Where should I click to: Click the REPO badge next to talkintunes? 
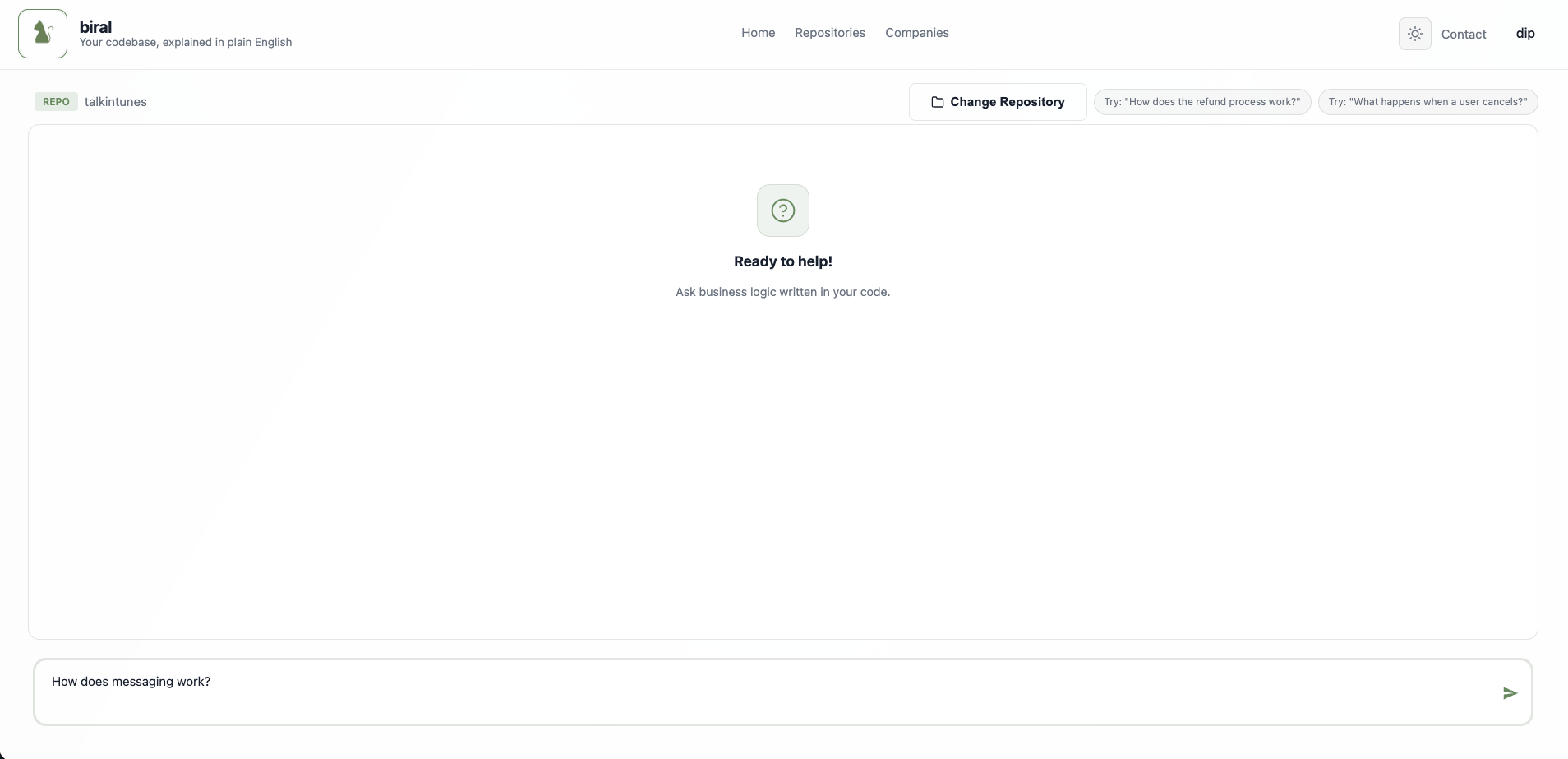pyautogui.click(x=55, y=101)
